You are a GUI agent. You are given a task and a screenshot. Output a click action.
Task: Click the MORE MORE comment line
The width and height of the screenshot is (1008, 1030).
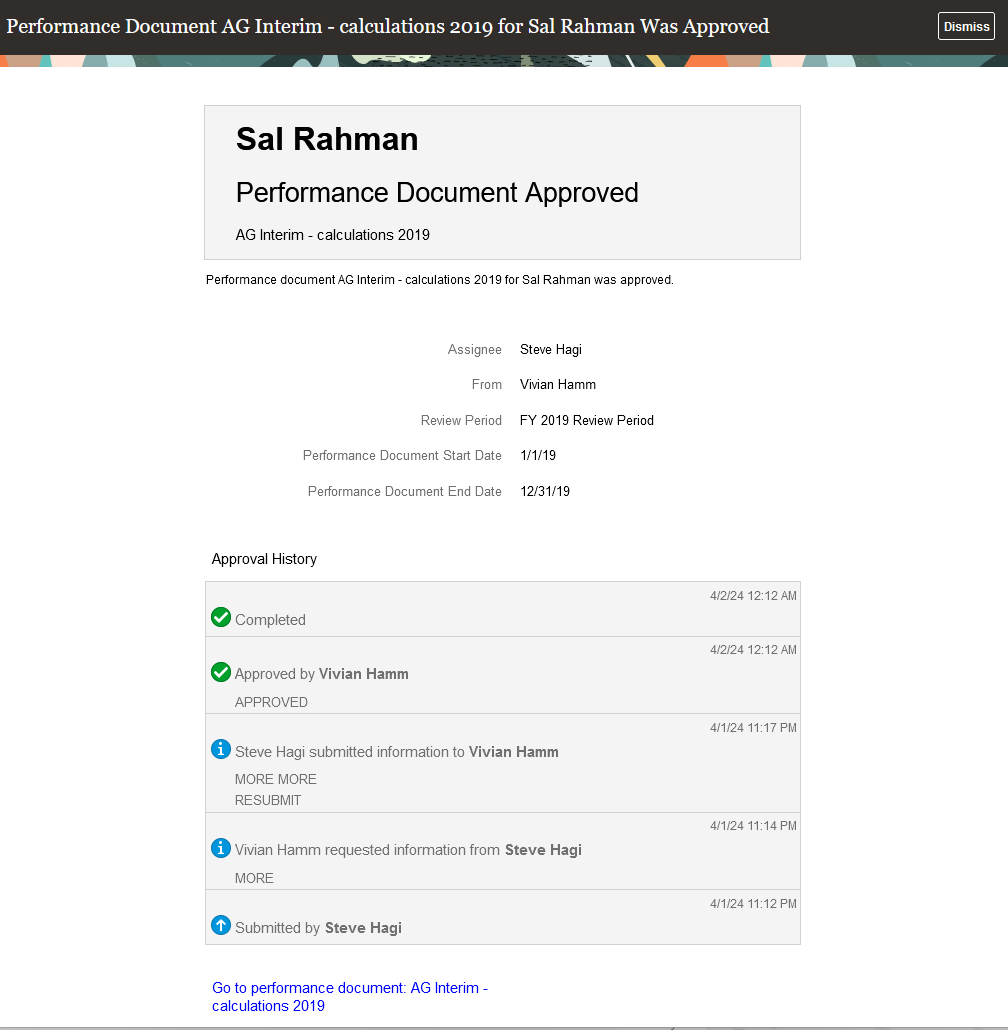tap(276, 779)
